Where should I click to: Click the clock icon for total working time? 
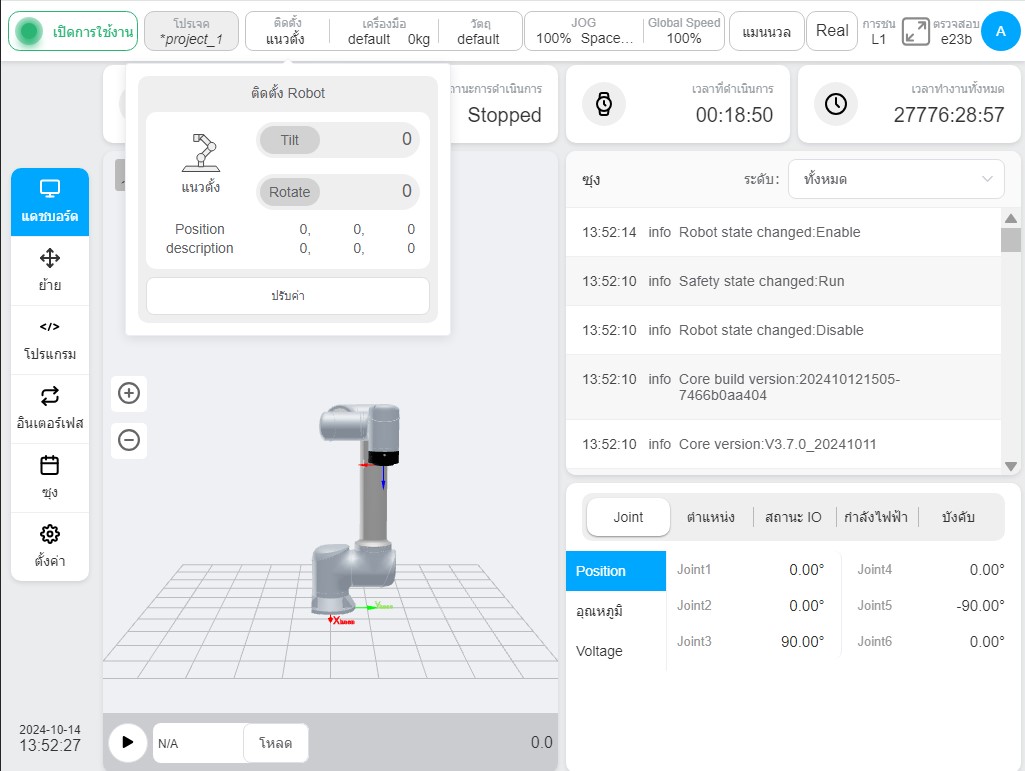tap(835, 104)
